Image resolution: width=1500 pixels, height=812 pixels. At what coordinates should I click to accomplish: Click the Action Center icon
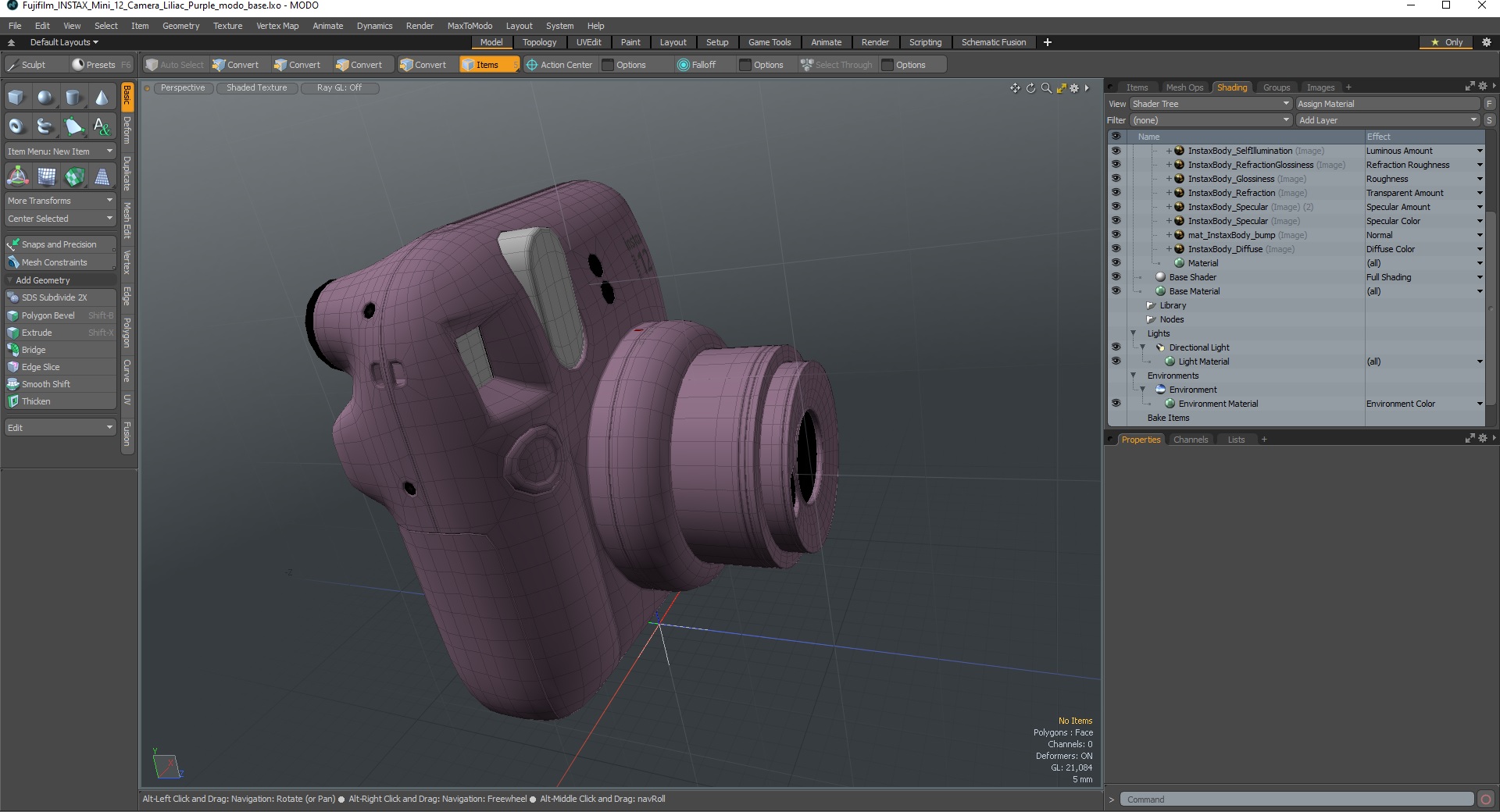[x=532, y=65]
